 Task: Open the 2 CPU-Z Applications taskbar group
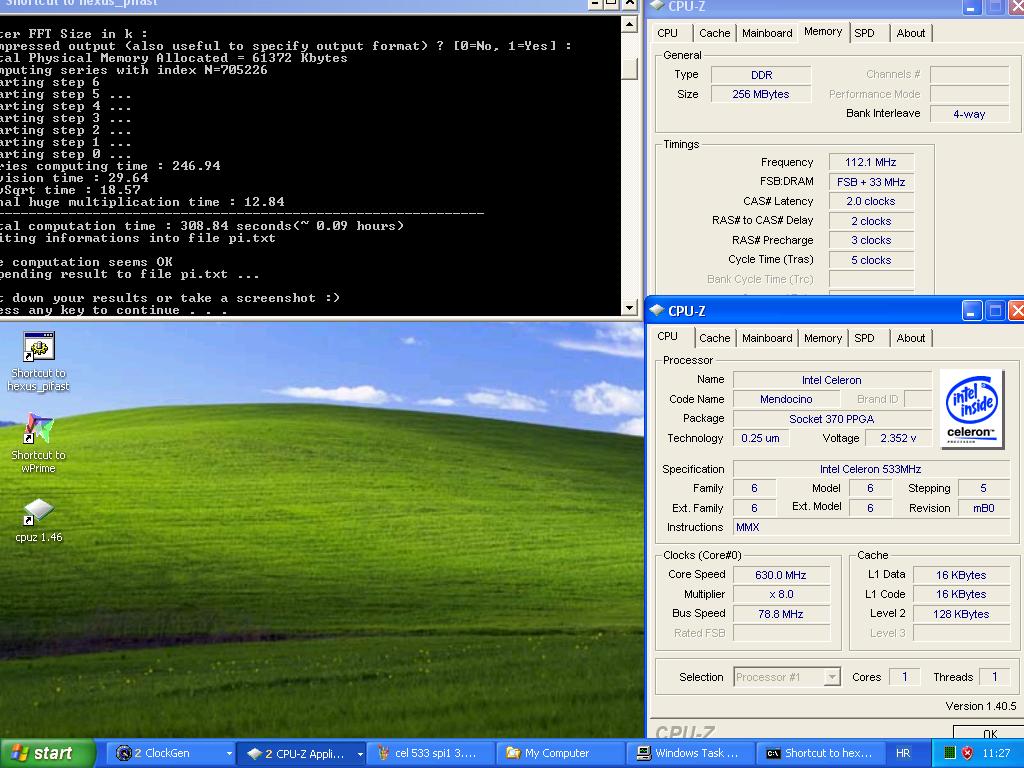pyautogui.click(x=299, y=753)
